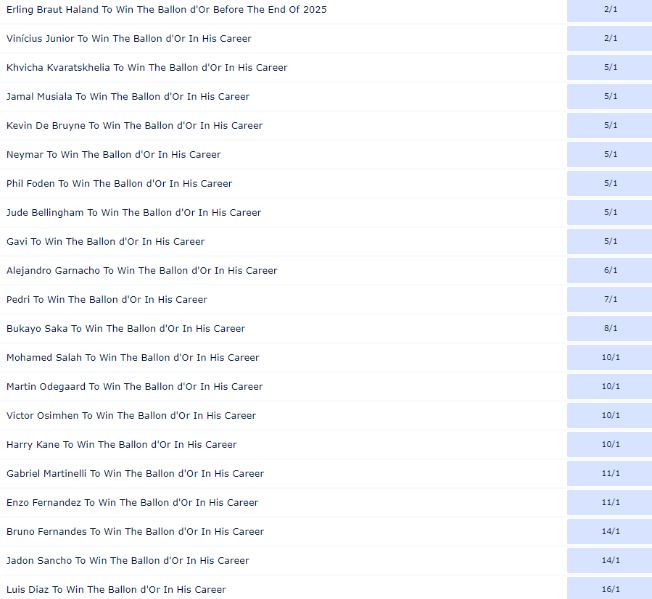
Task: Select 10/1 odds for Mohamed Salah
Action: [x=610, y=357]
